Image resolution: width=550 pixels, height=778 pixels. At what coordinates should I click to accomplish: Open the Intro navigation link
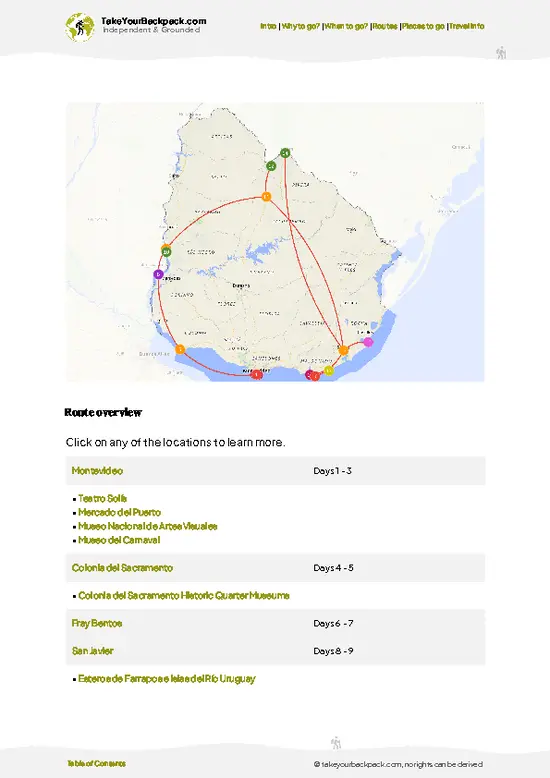coord(268,26)
